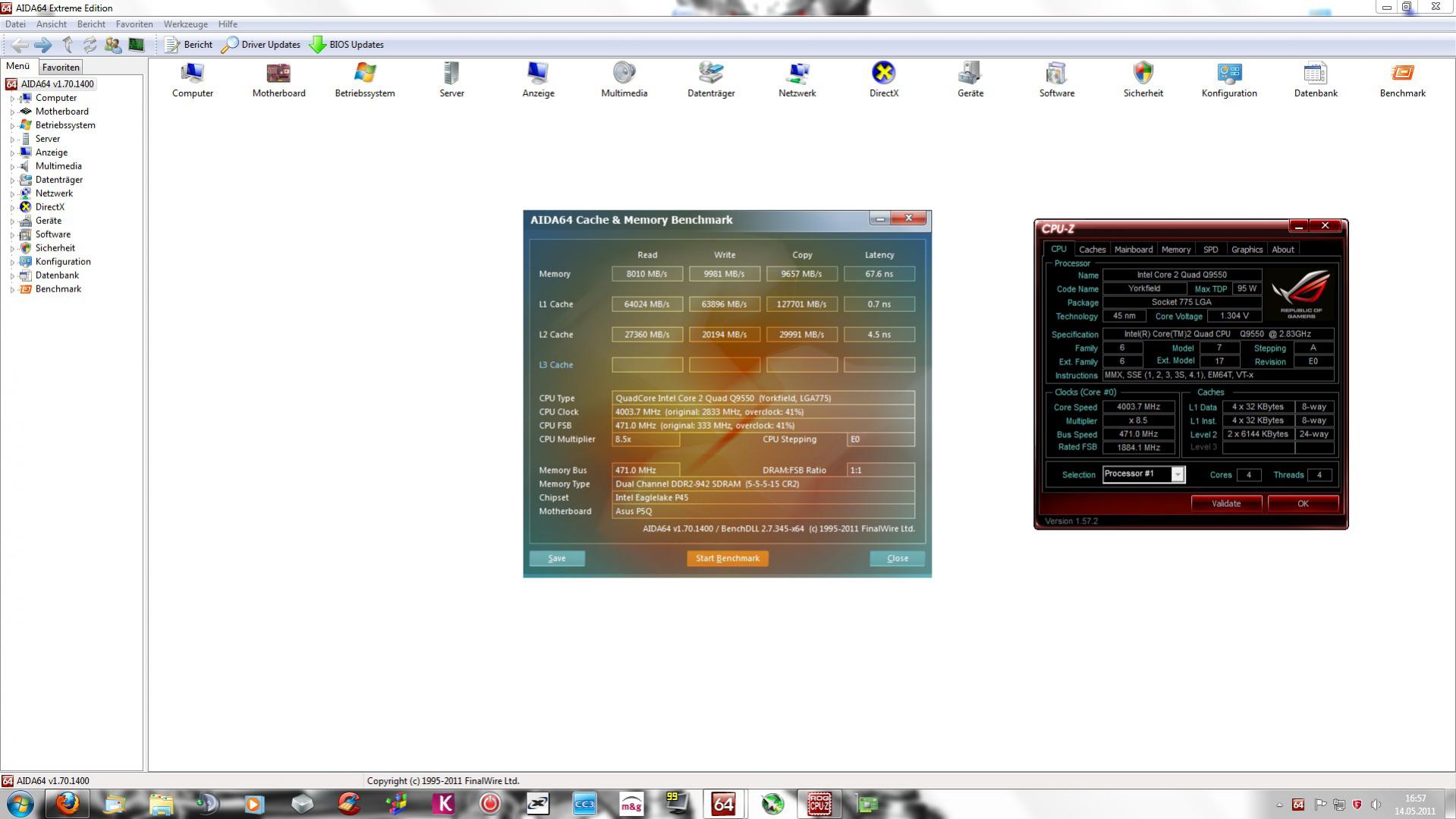The width and height of the screenshot is (1456, 819).
Task: Expand the Anzeige tree node
Action: click(12, 153)
